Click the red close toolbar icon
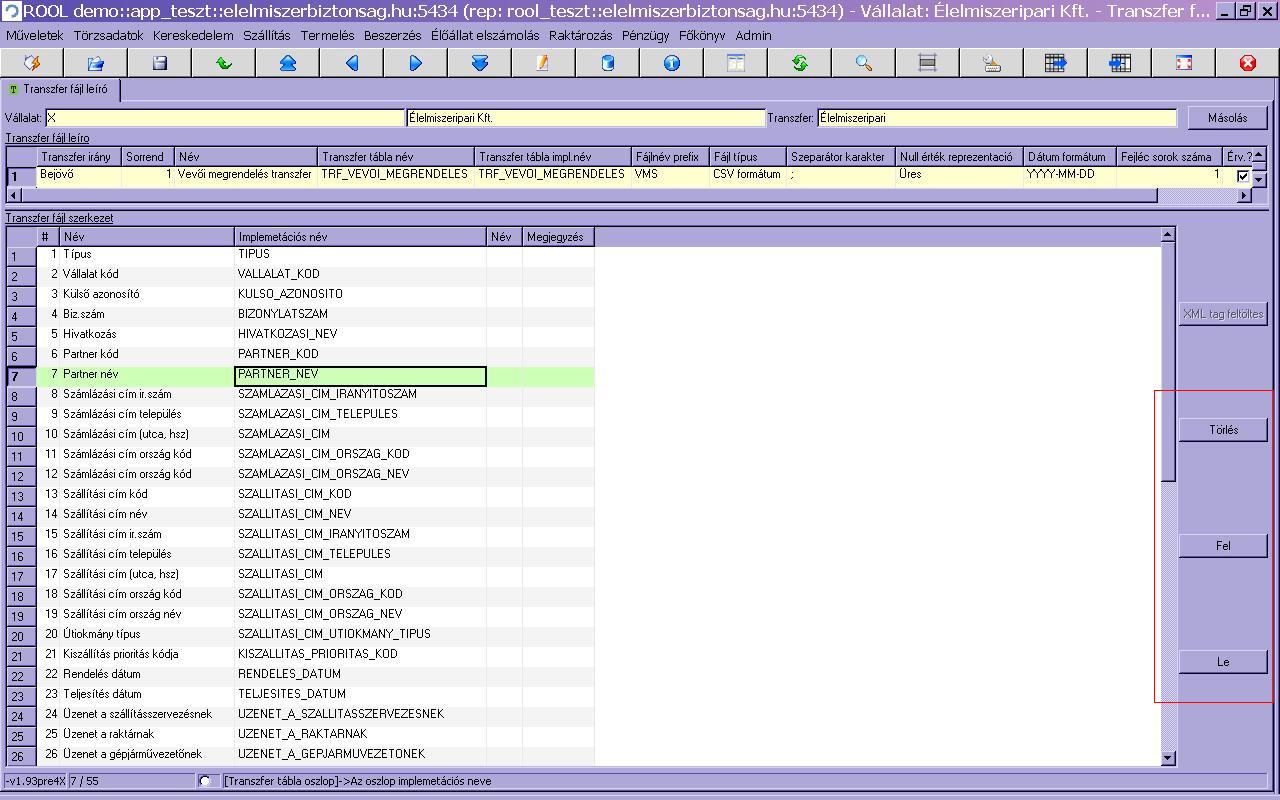 tap(1247, 63)
